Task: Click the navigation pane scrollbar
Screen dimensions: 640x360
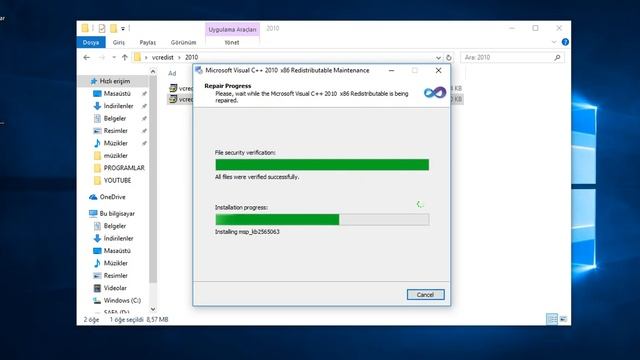Action: coord(153,180)
